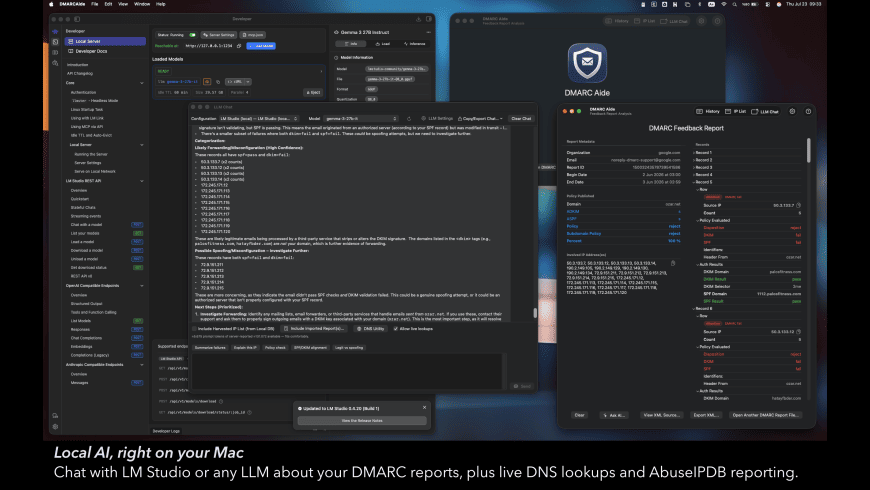870x490 pixels.
Task: Open settings gear in front DMARC Aide window
Action: tap(792, 112)
